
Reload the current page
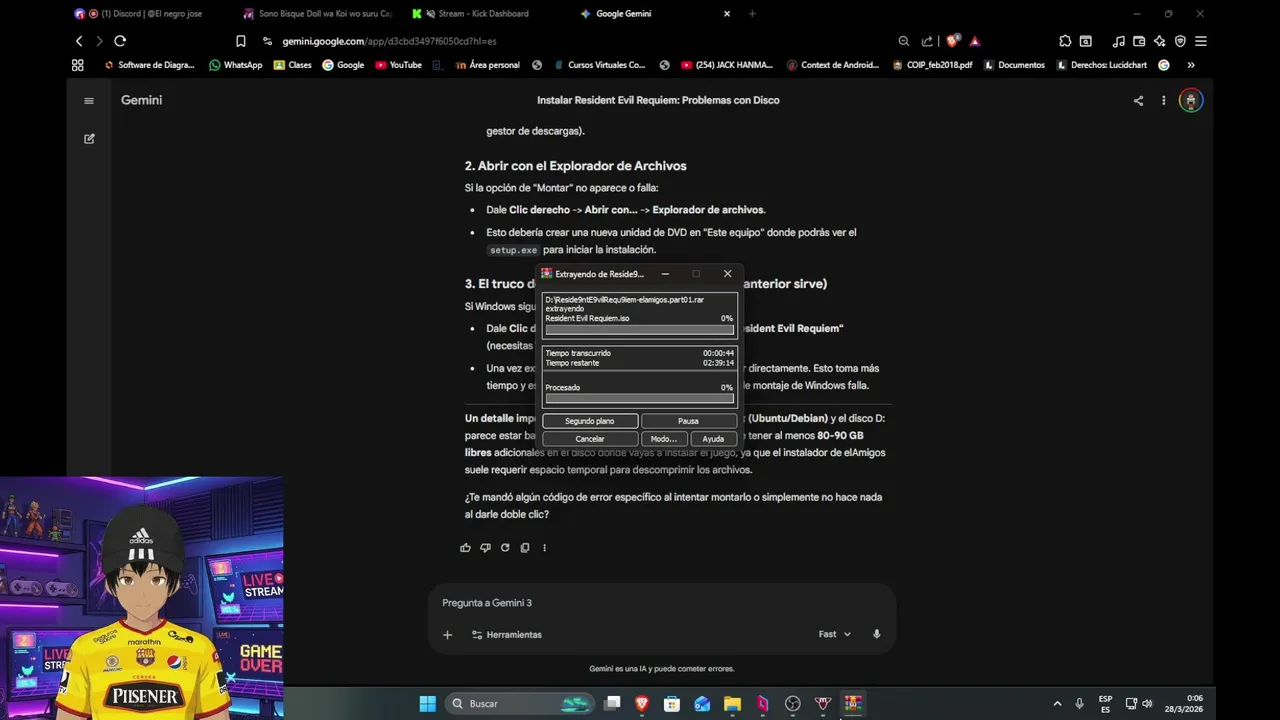pos(120,41)
